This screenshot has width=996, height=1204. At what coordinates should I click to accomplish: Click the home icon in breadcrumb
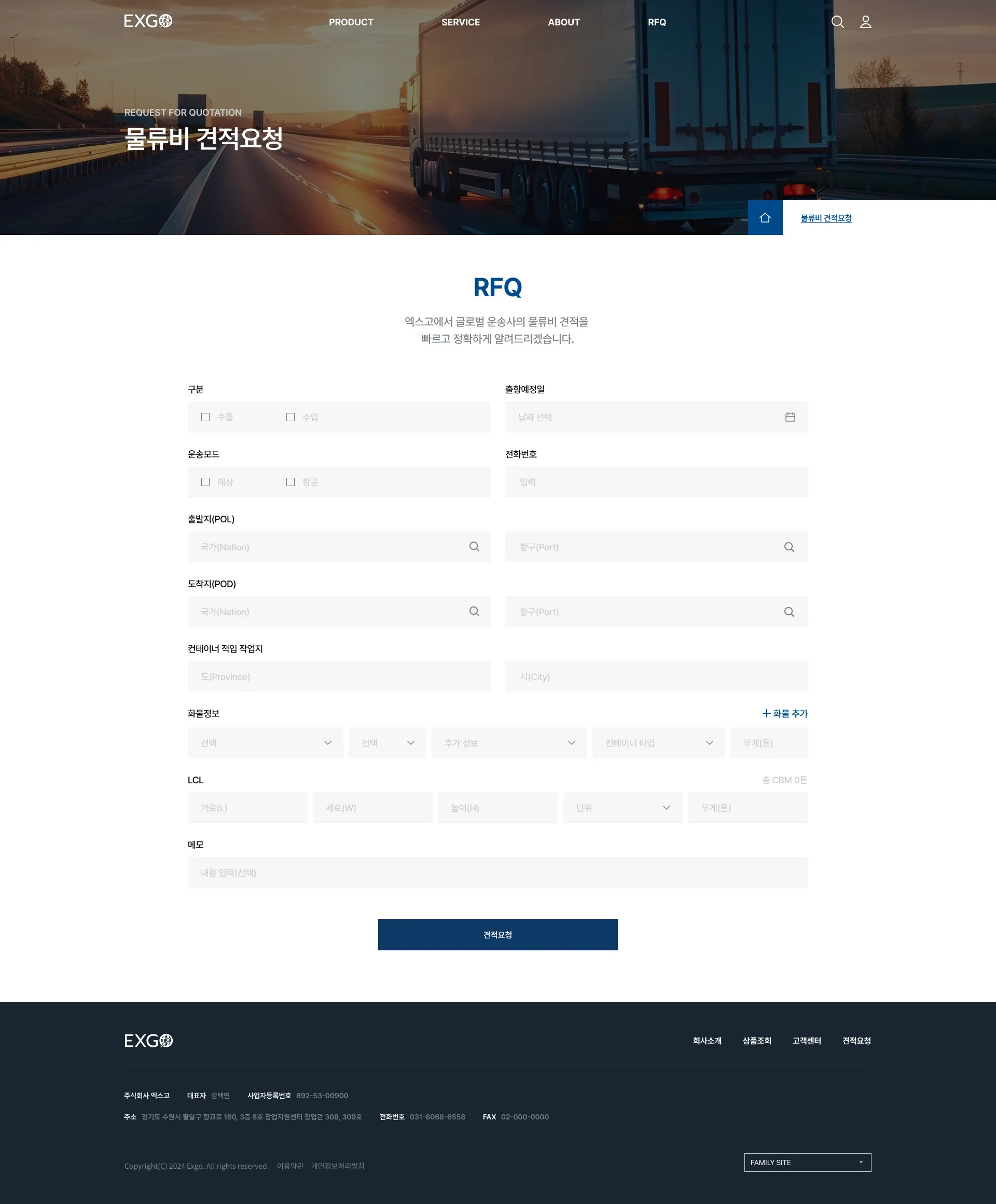tap(765, 218)
